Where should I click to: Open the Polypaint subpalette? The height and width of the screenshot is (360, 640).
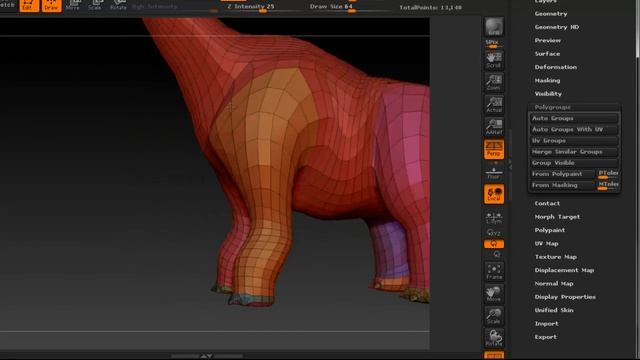click(x=549, y=230)
